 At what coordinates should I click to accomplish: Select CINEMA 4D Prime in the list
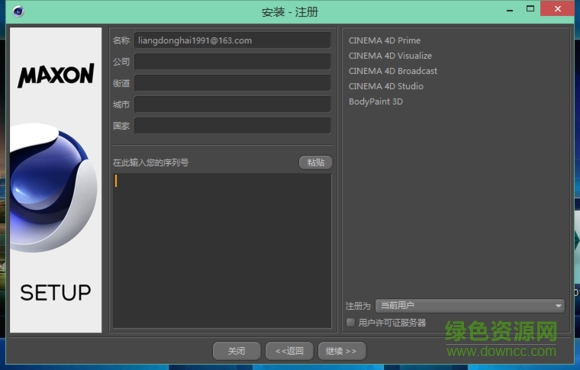384,40
